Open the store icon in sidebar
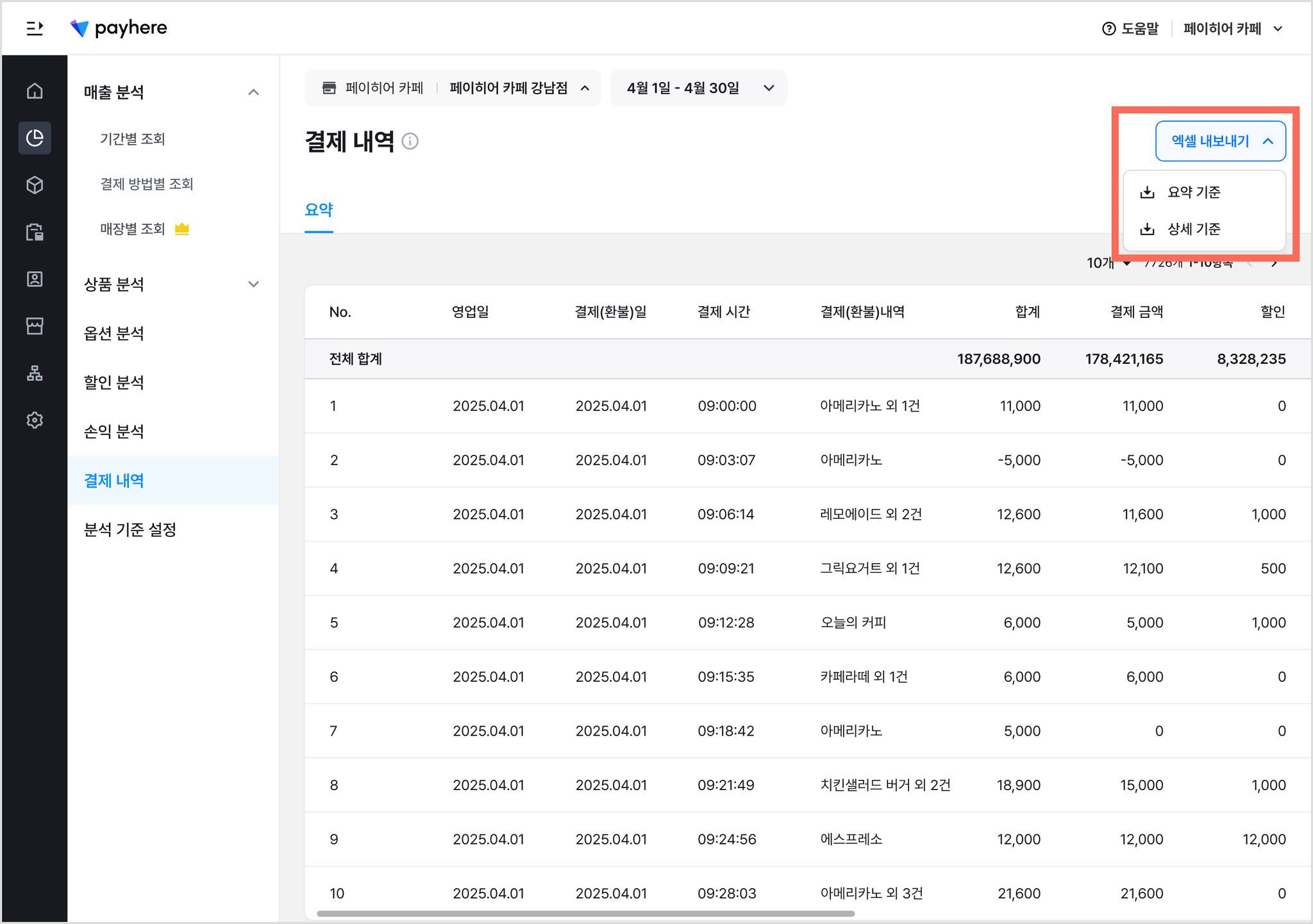 (x=35, y=326)
